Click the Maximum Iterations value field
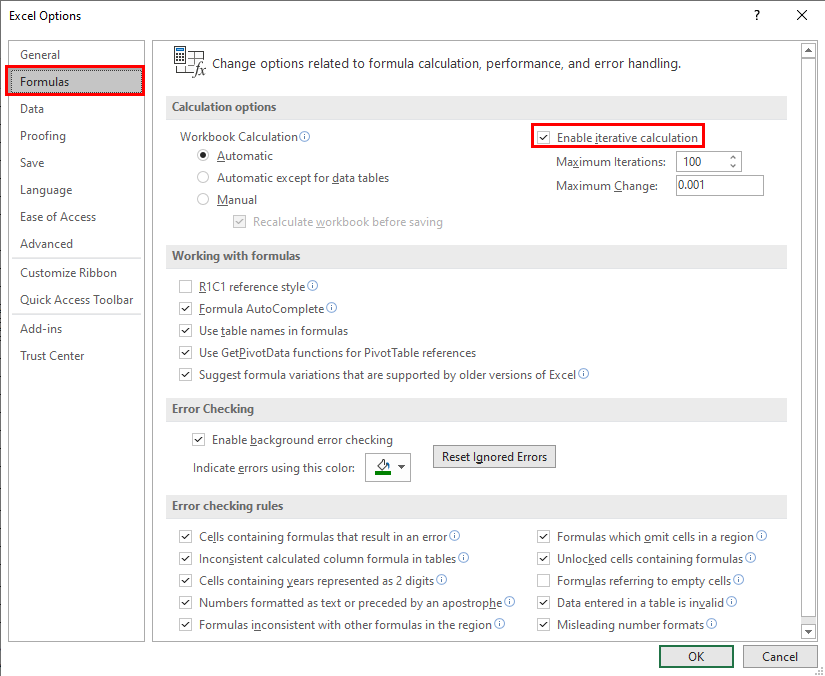This screenshot has height=676, width=825. [x=702, y=162]
